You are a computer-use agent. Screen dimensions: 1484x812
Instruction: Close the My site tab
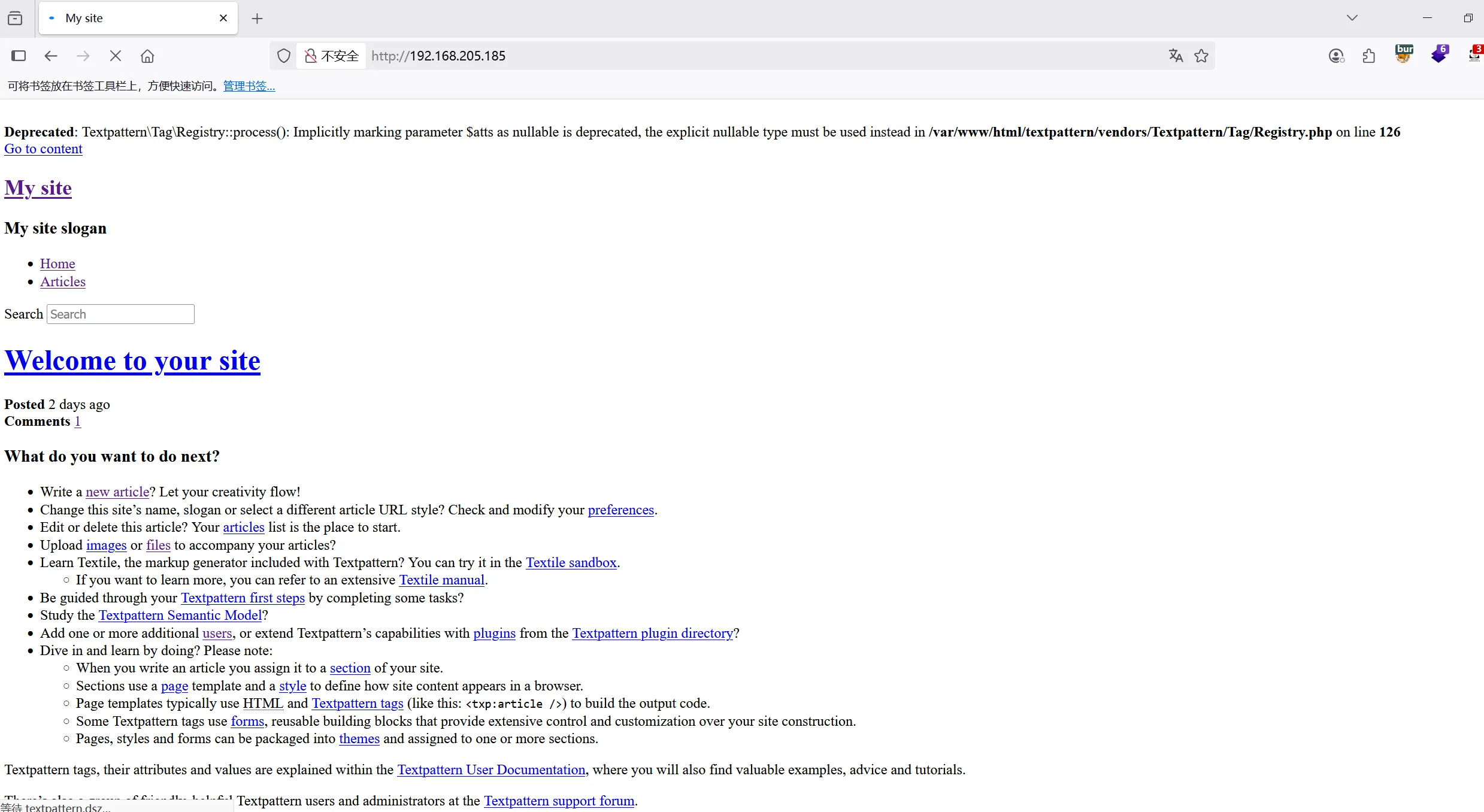point(223,18)
